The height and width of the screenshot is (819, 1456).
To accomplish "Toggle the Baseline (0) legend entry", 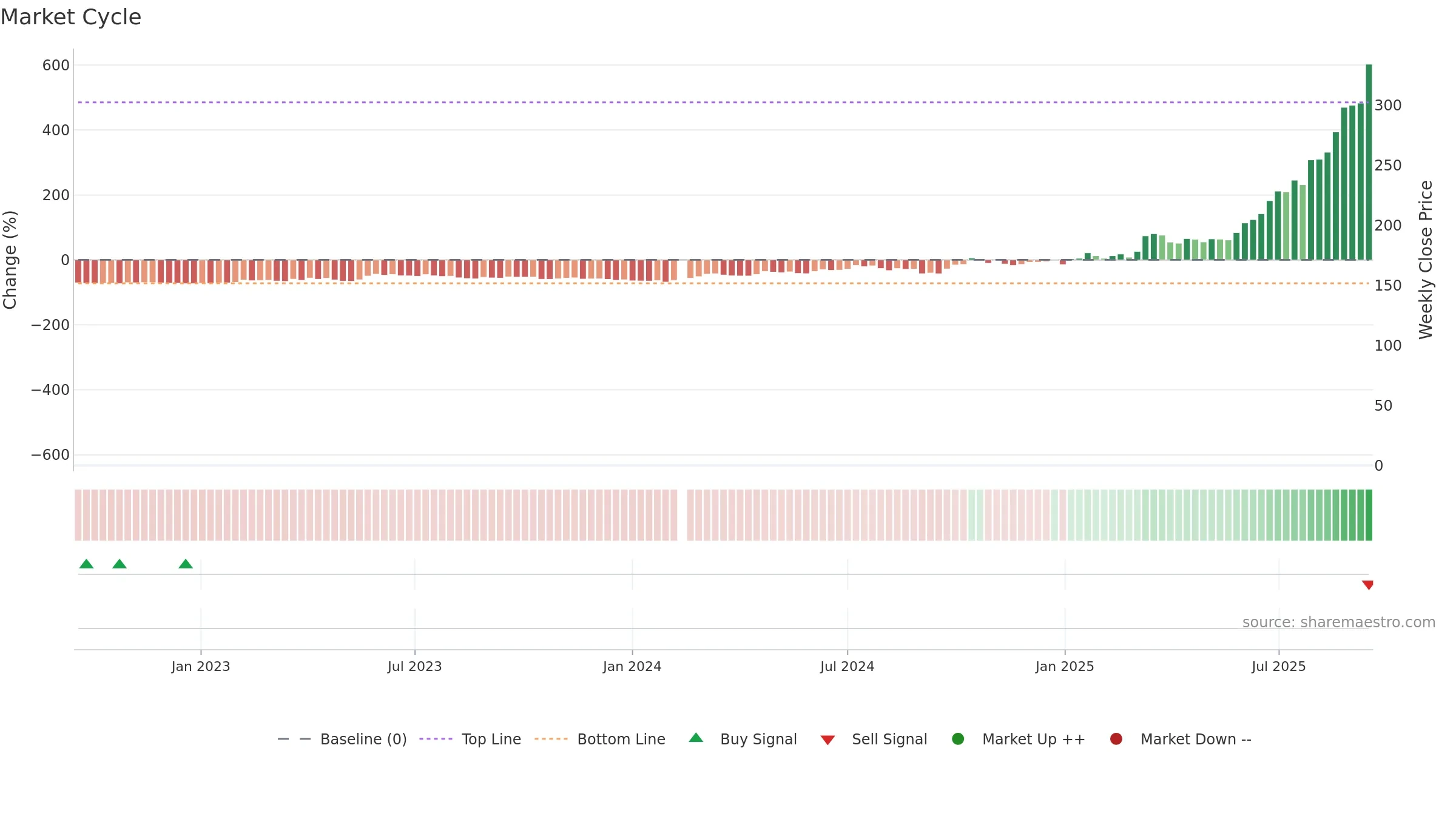I will click(x=363, y=740).
